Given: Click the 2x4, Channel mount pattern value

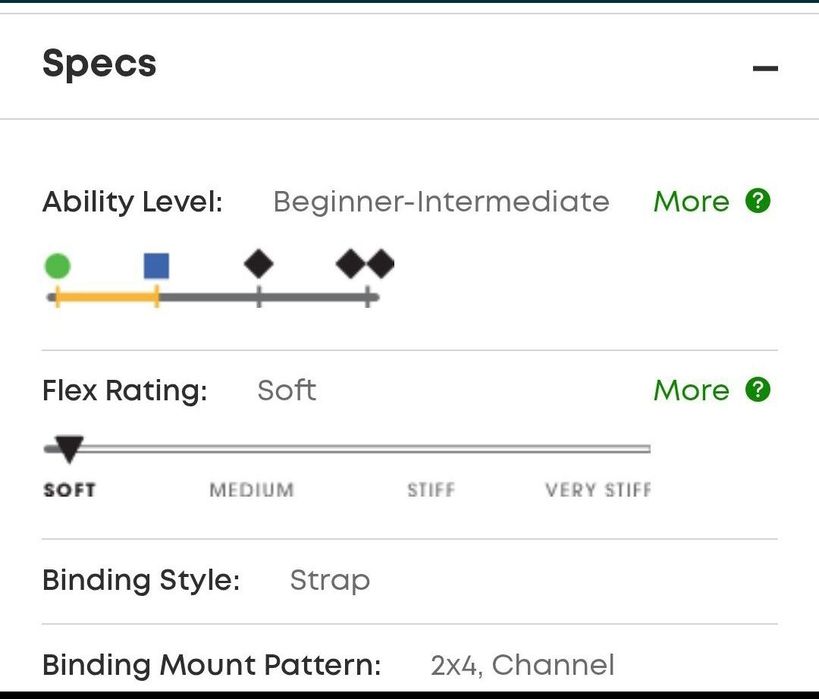Looking at the screenshot, I should point(522,665).
